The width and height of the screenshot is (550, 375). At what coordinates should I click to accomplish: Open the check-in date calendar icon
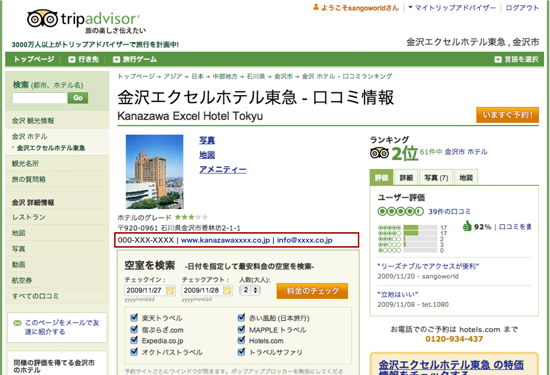pyautogui.click(x=170, y=290)
